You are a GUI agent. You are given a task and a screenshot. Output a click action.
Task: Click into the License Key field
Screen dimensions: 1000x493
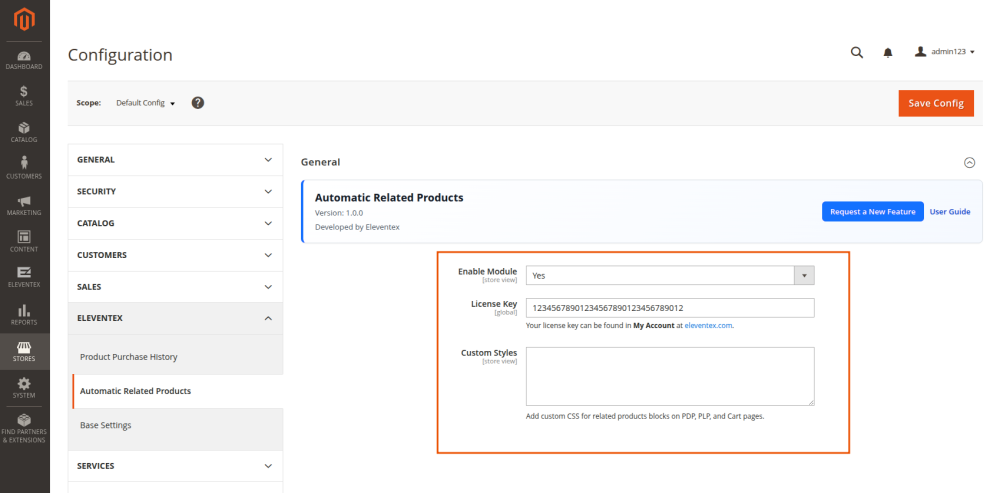(669, 308)
